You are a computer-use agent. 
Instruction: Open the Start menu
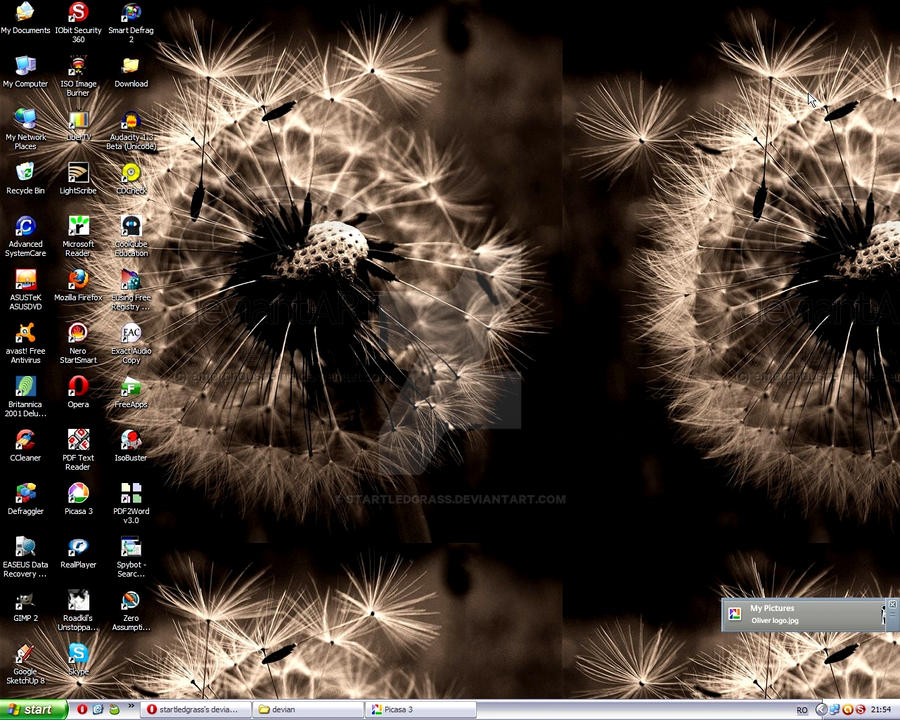click(30, 709)
